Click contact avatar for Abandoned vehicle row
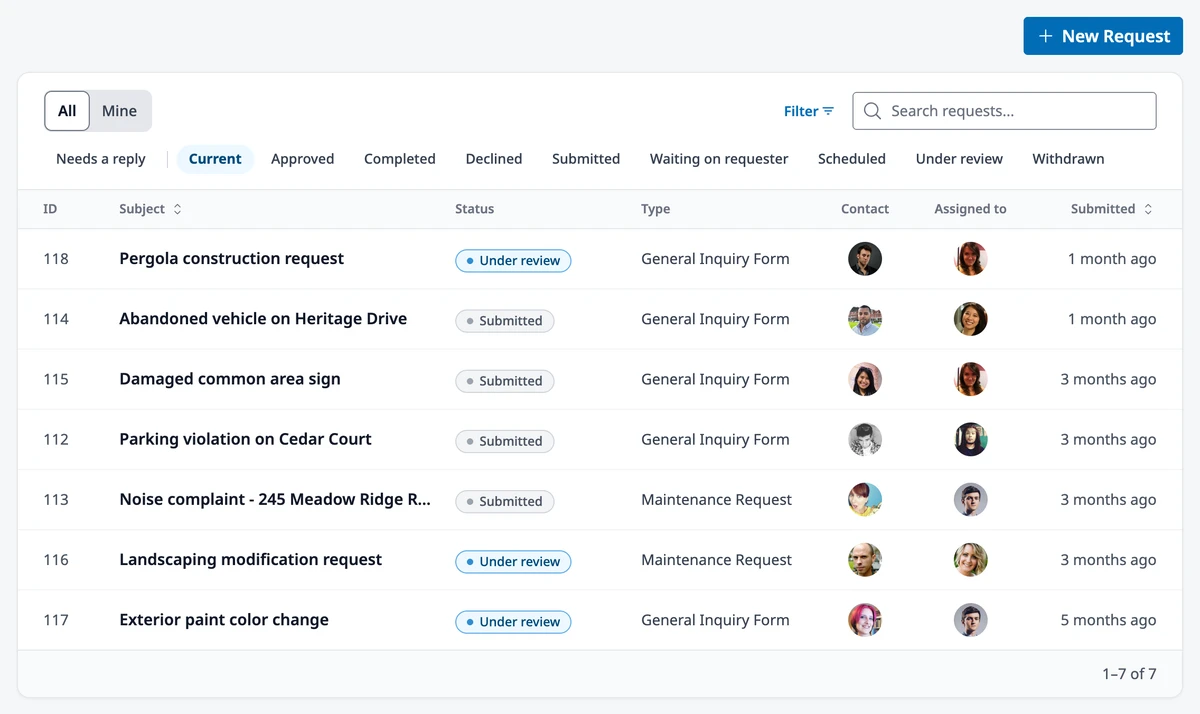Viewport: 1200px width, 714px height. coord(865,319)
